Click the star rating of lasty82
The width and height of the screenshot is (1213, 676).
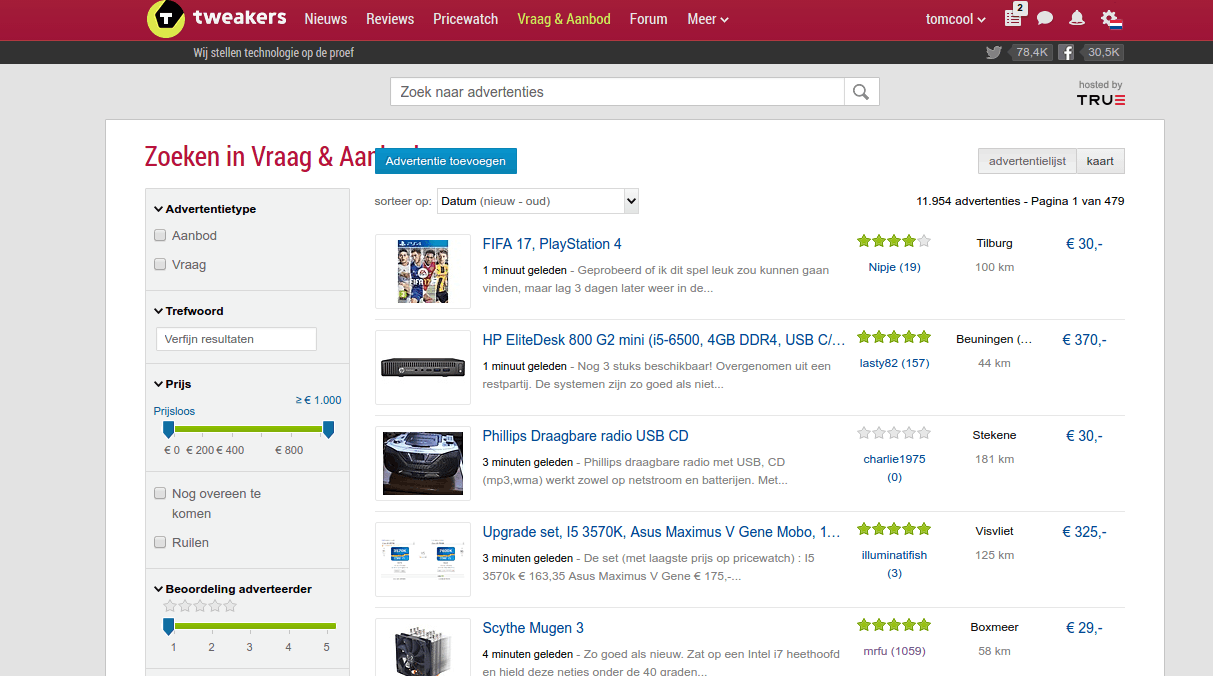894,337
